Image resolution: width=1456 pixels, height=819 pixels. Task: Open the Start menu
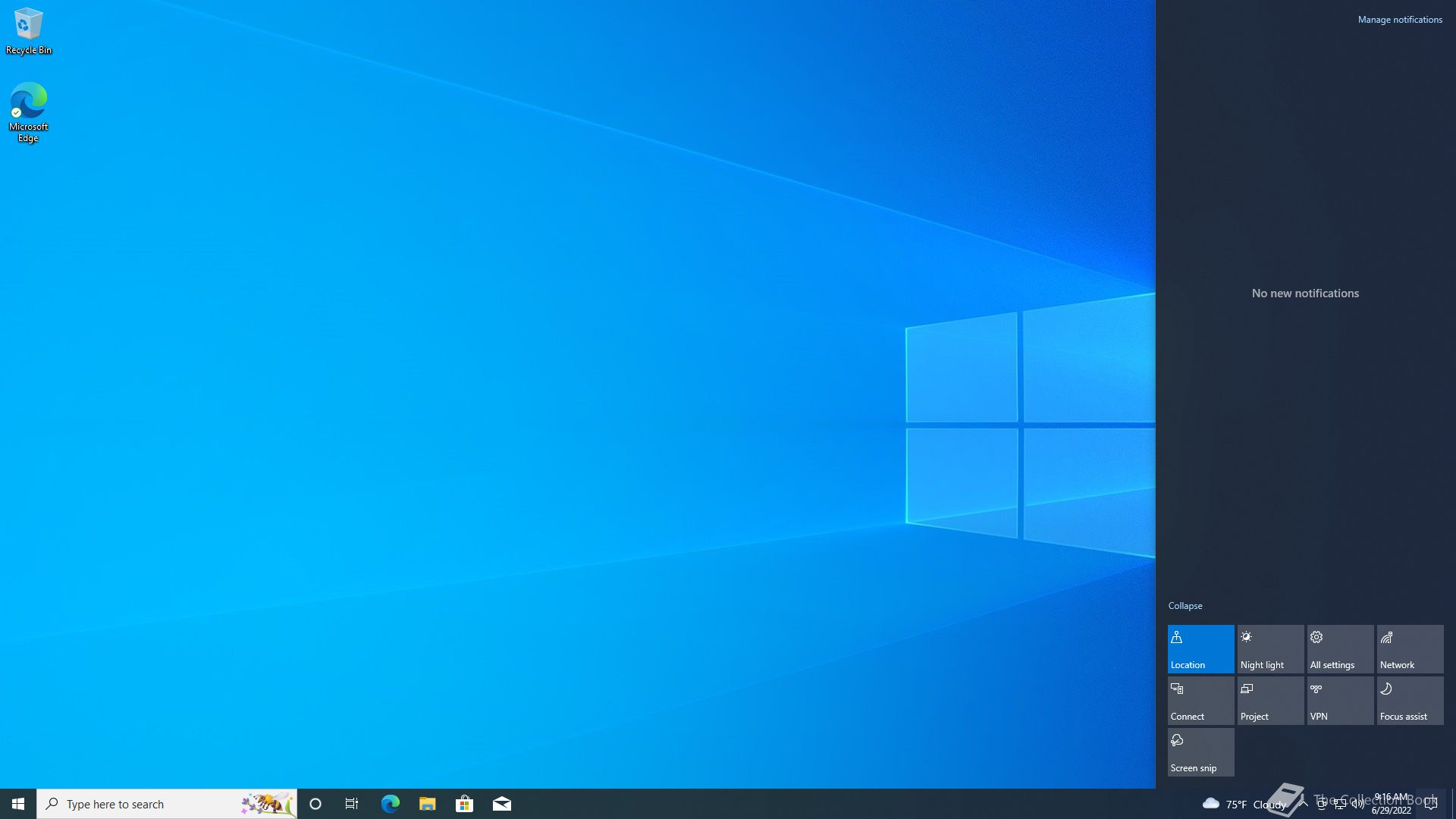[18, 804]
